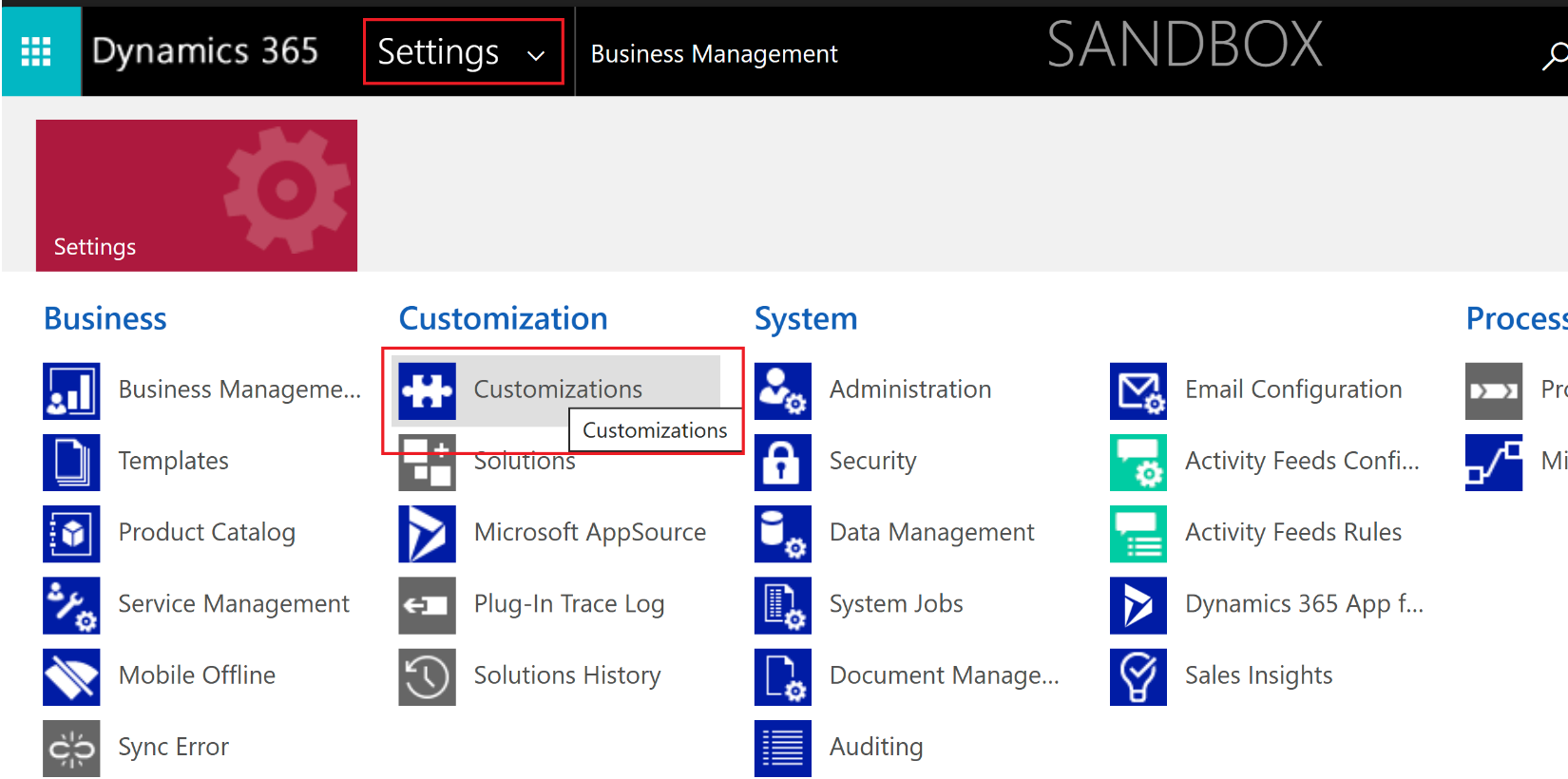1568x779 pixels.
Task: Select Data Management entry
Action: tap(932, 532)
